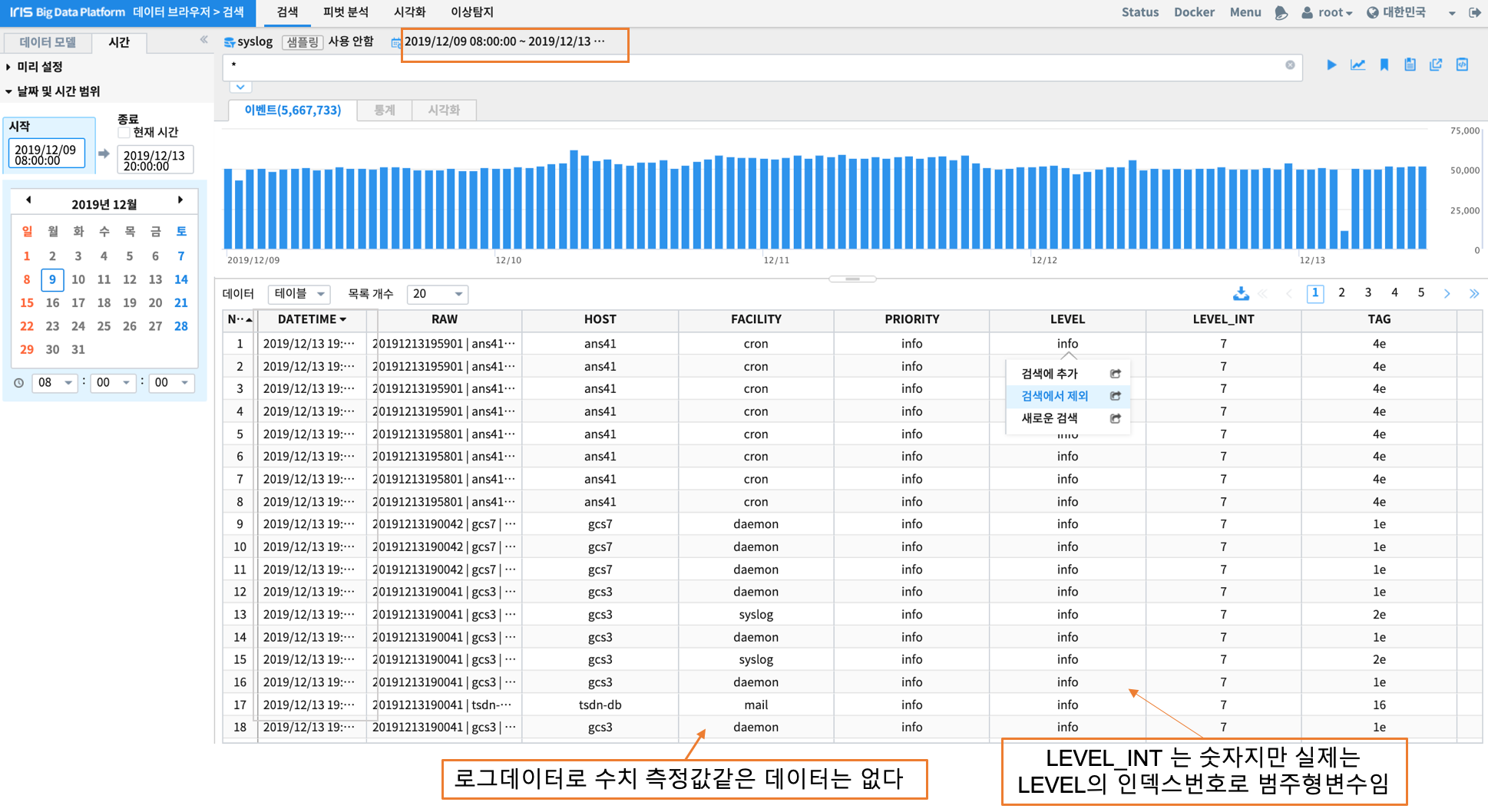This screenshot has width=1488, height=812.
Task: Open the Status link
Action: coord(1140,12)
